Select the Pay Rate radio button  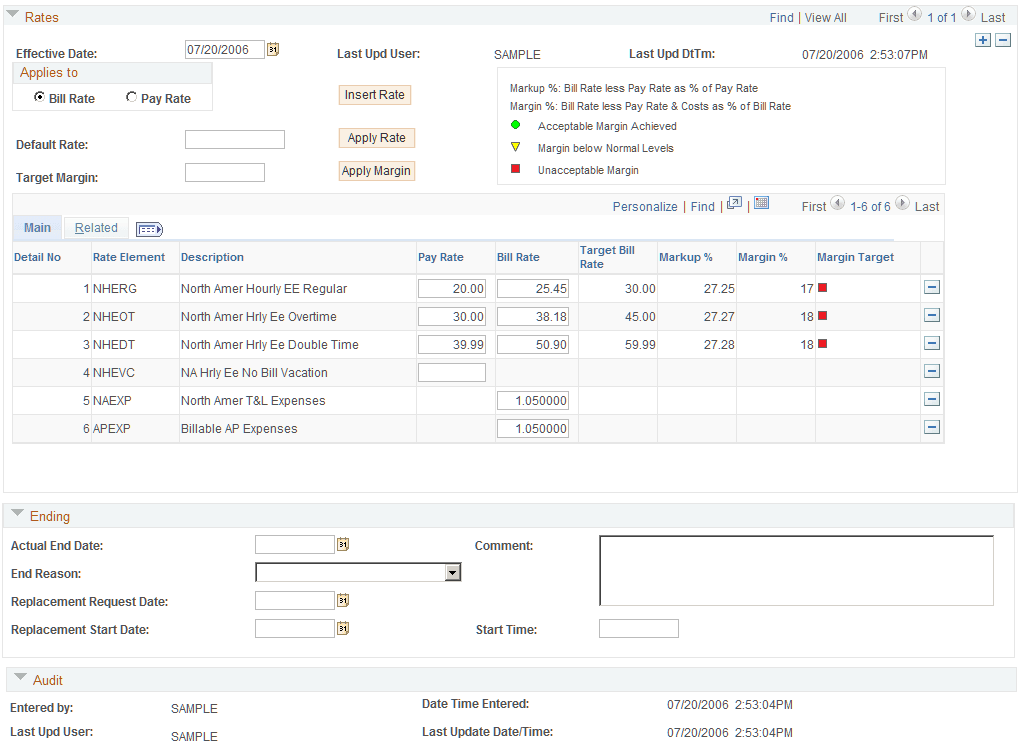pos(132,96)
